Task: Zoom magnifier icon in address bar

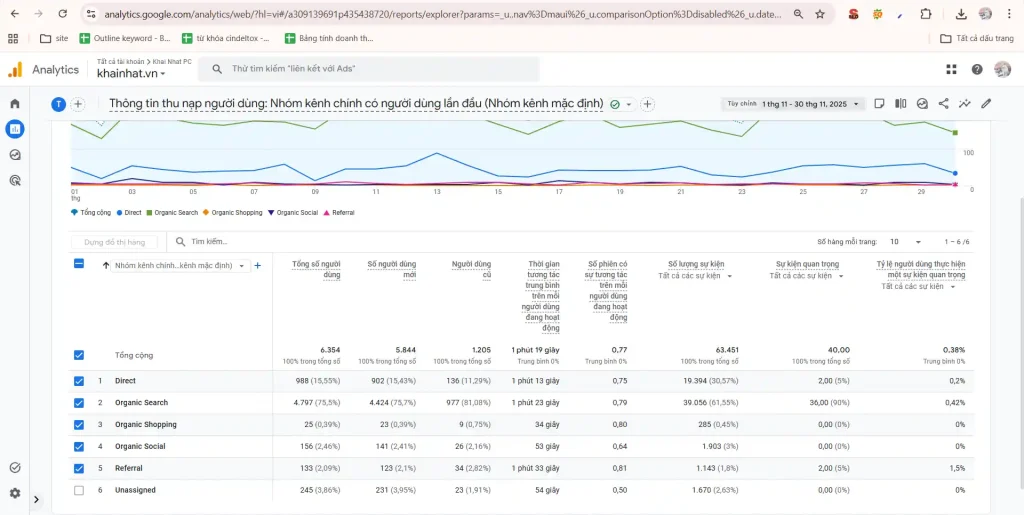Action: (x=798, y=14)
